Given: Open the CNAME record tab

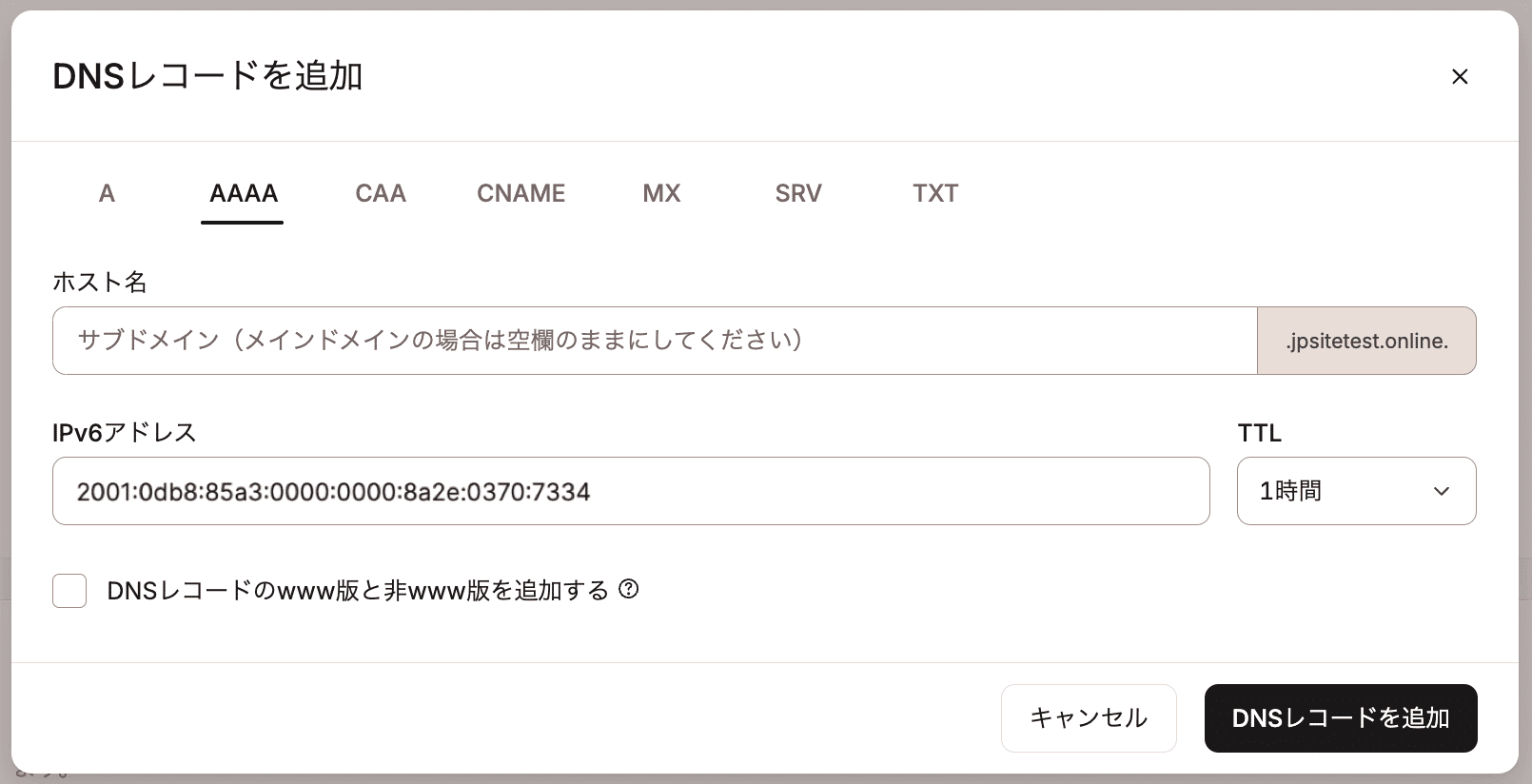Looking at the screenshot, I should pos(520,193).
